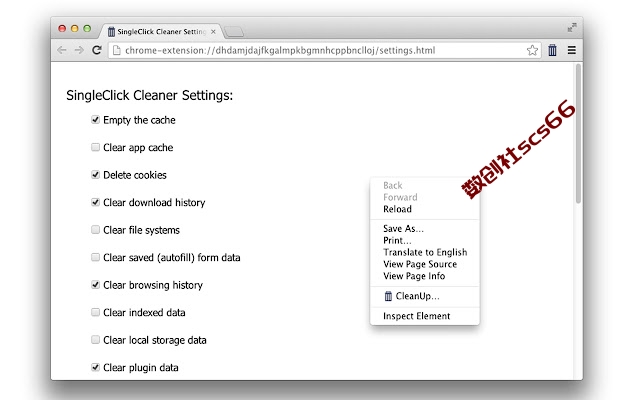The width and height of the screenshot is (640, 400).
Task: Click the SingleClick Cleaner Settings heading
Action: click(x=149, y=95)
